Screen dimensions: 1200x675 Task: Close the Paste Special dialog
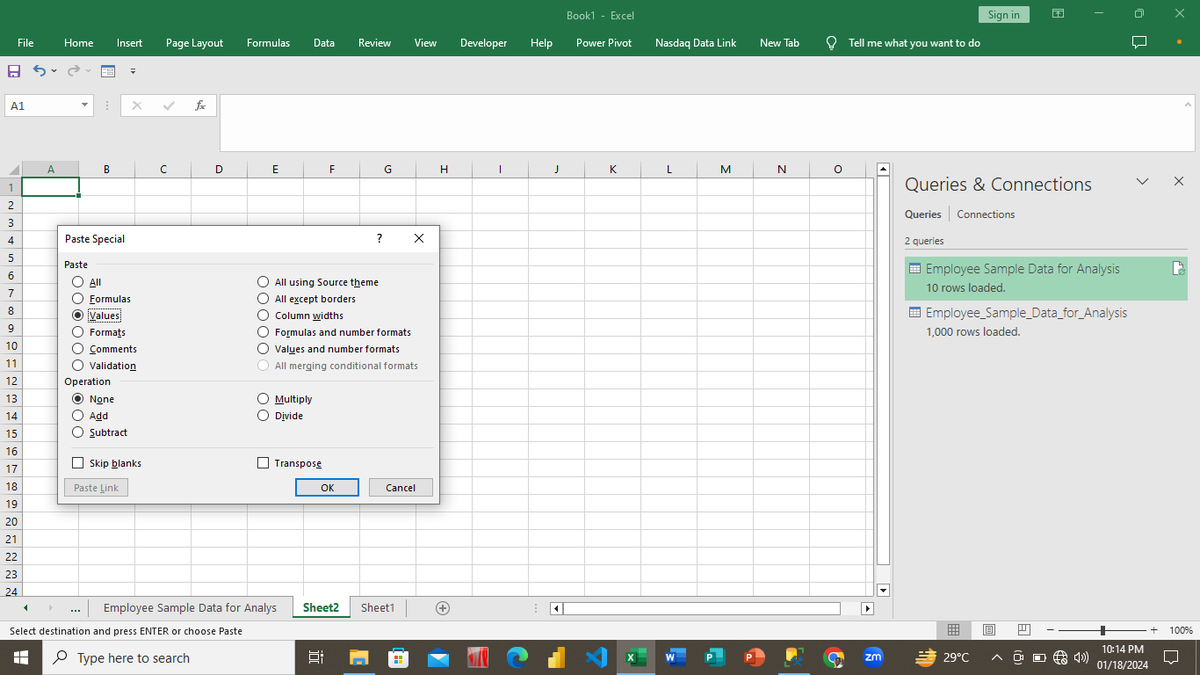pyautogui.click(x=418, y=238)
